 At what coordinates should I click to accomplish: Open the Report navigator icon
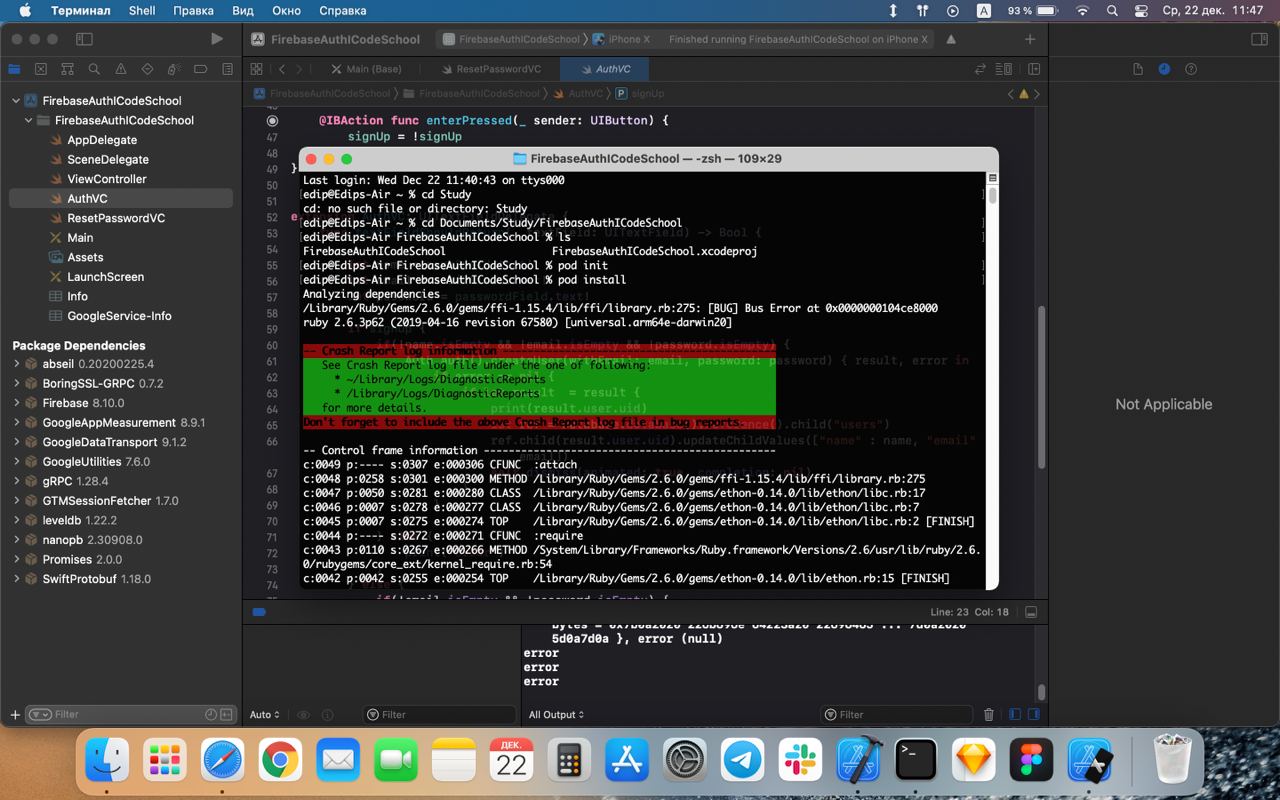(228, 69)
